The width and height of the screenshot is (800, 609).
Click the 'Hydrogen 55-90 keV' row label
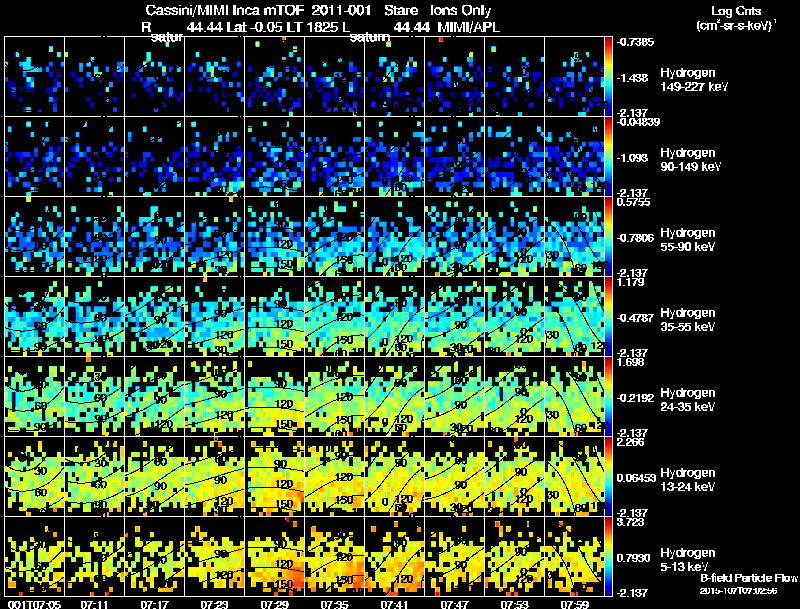tap(688, 240)
